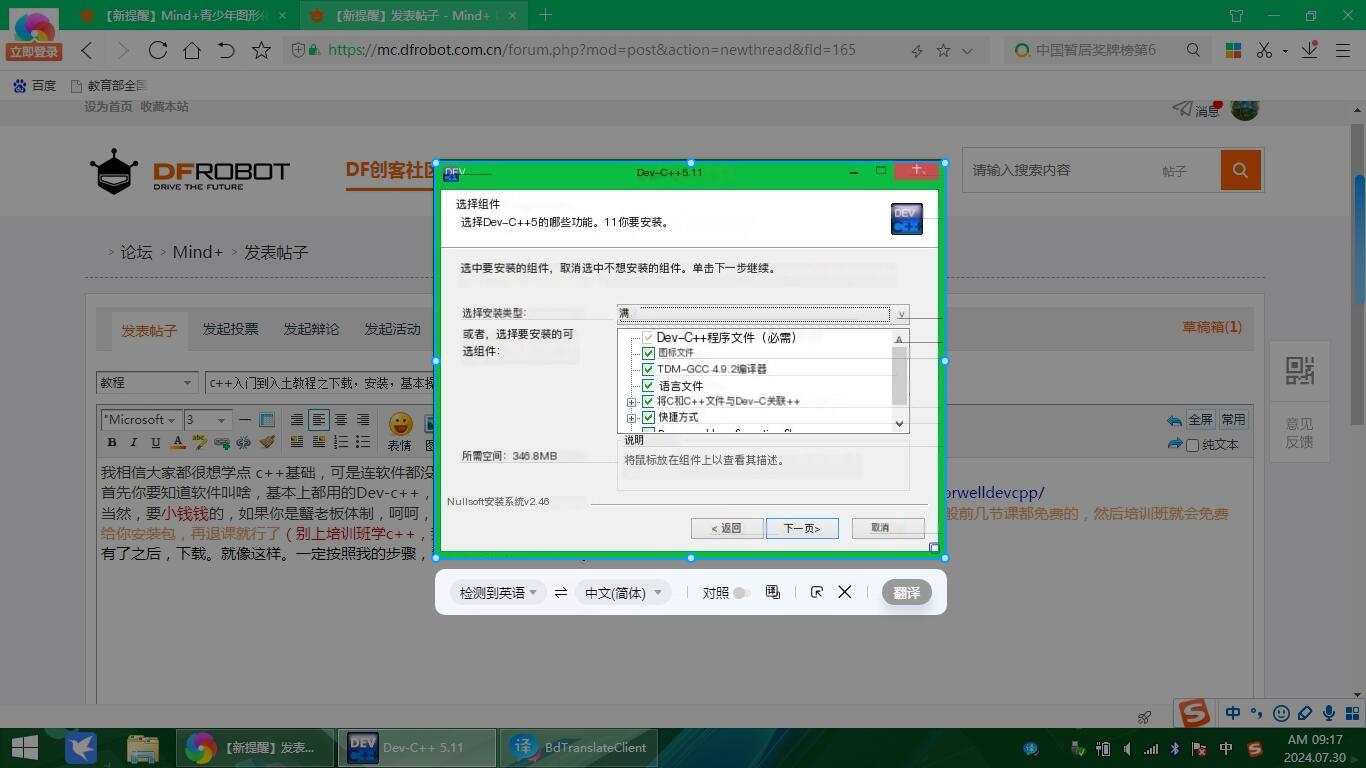Toggle TDM-GCC 4.9.2编译器 checkbox

tap(648, 369)
